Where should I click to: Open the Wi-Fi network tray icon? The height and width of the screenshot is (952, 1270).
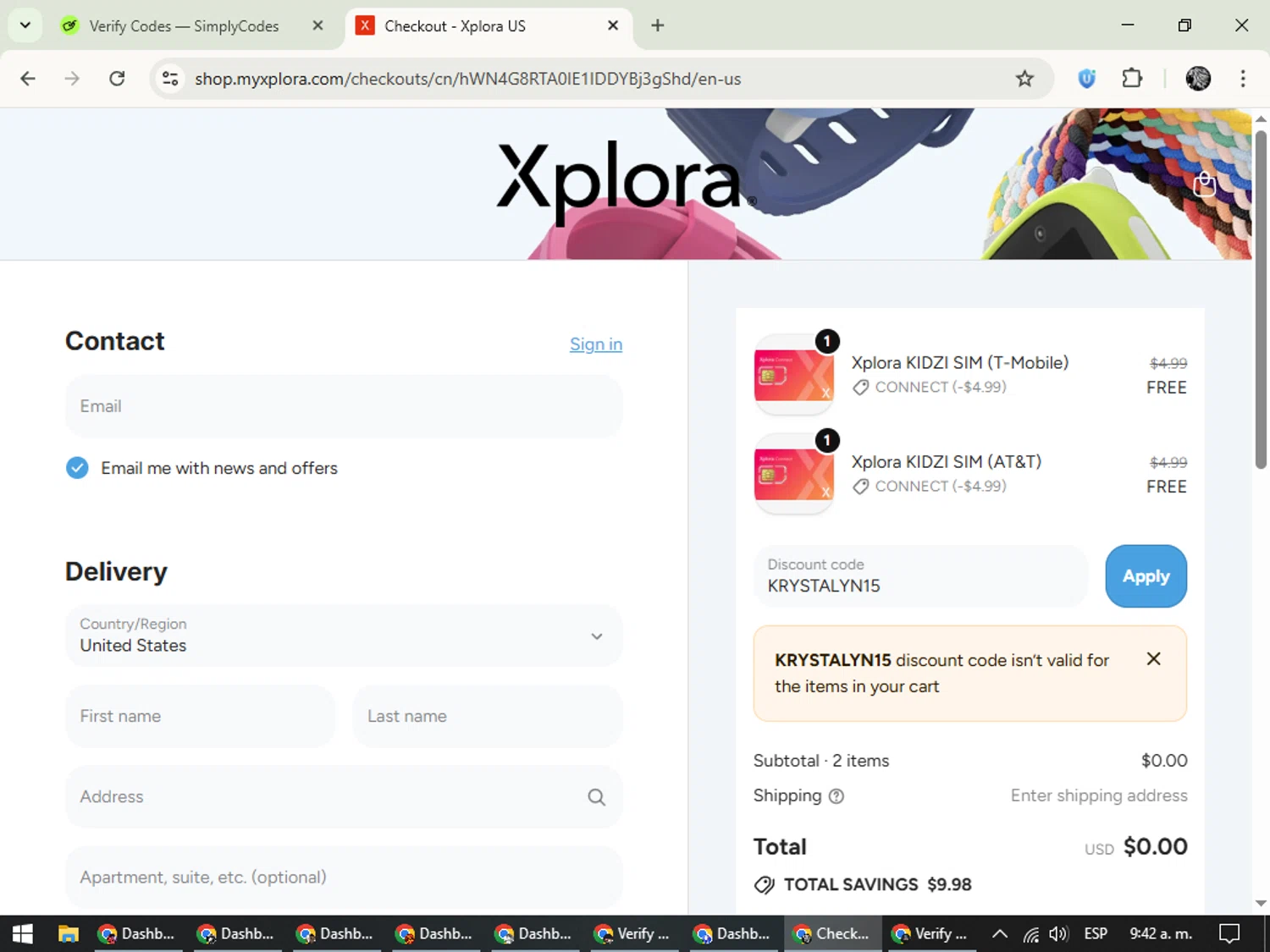1030,934
